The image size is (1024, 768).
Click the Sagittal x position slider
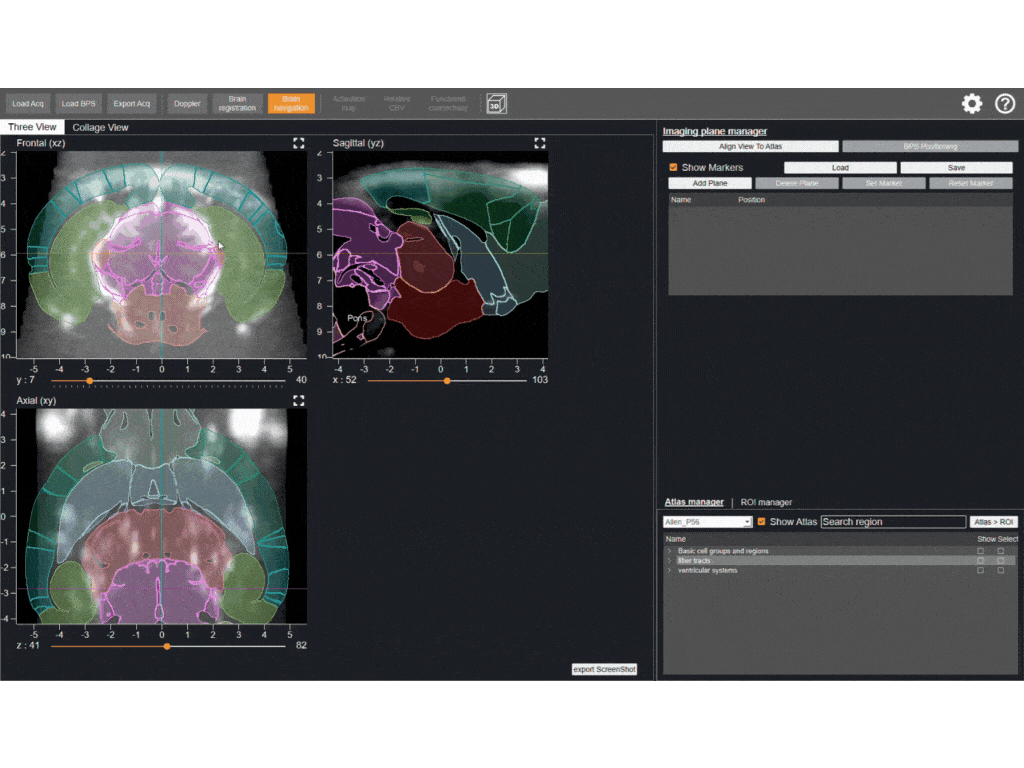pyautogui.click(x=447, y=380)
